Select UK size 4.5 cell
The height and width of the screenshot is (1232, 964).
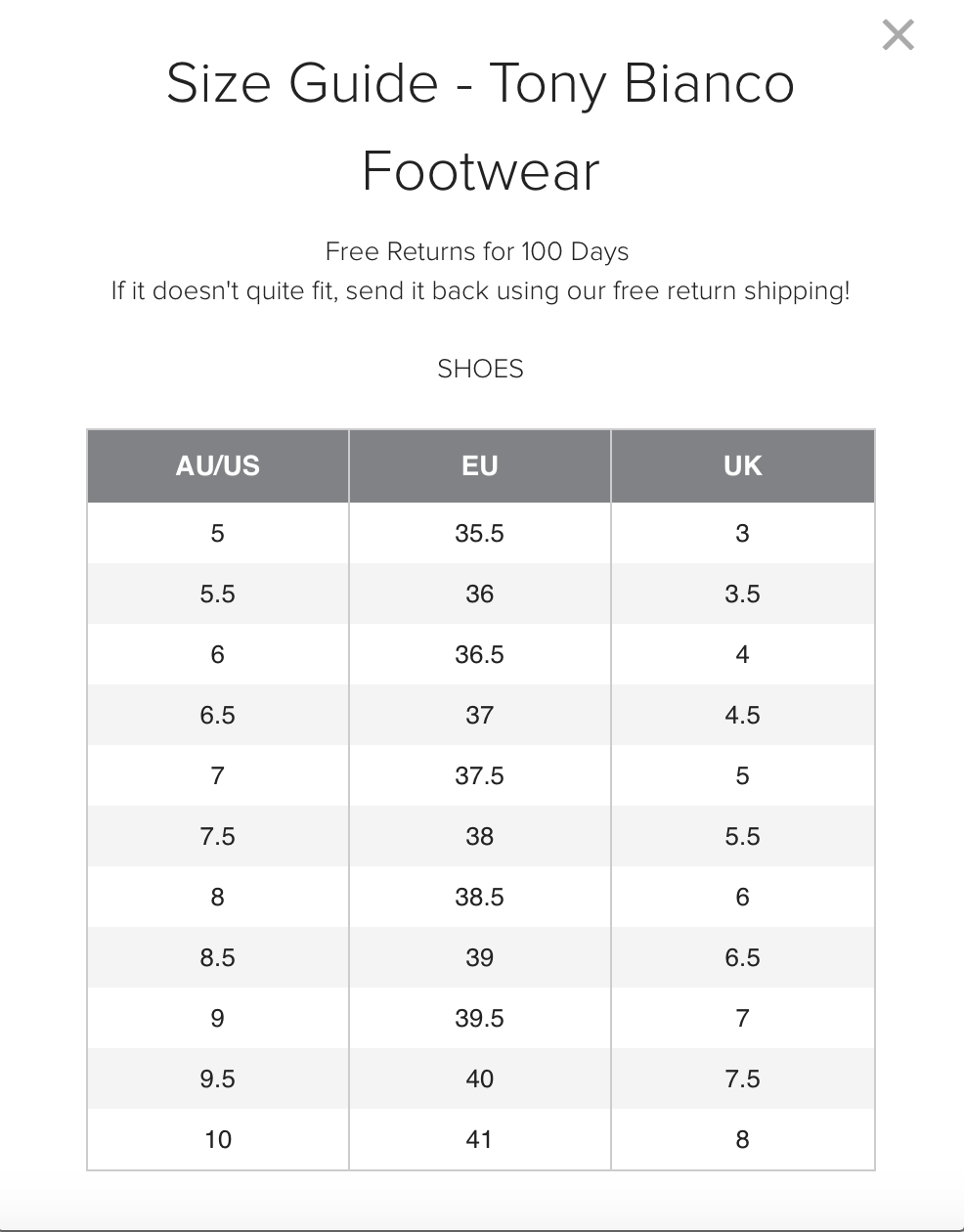743,715
